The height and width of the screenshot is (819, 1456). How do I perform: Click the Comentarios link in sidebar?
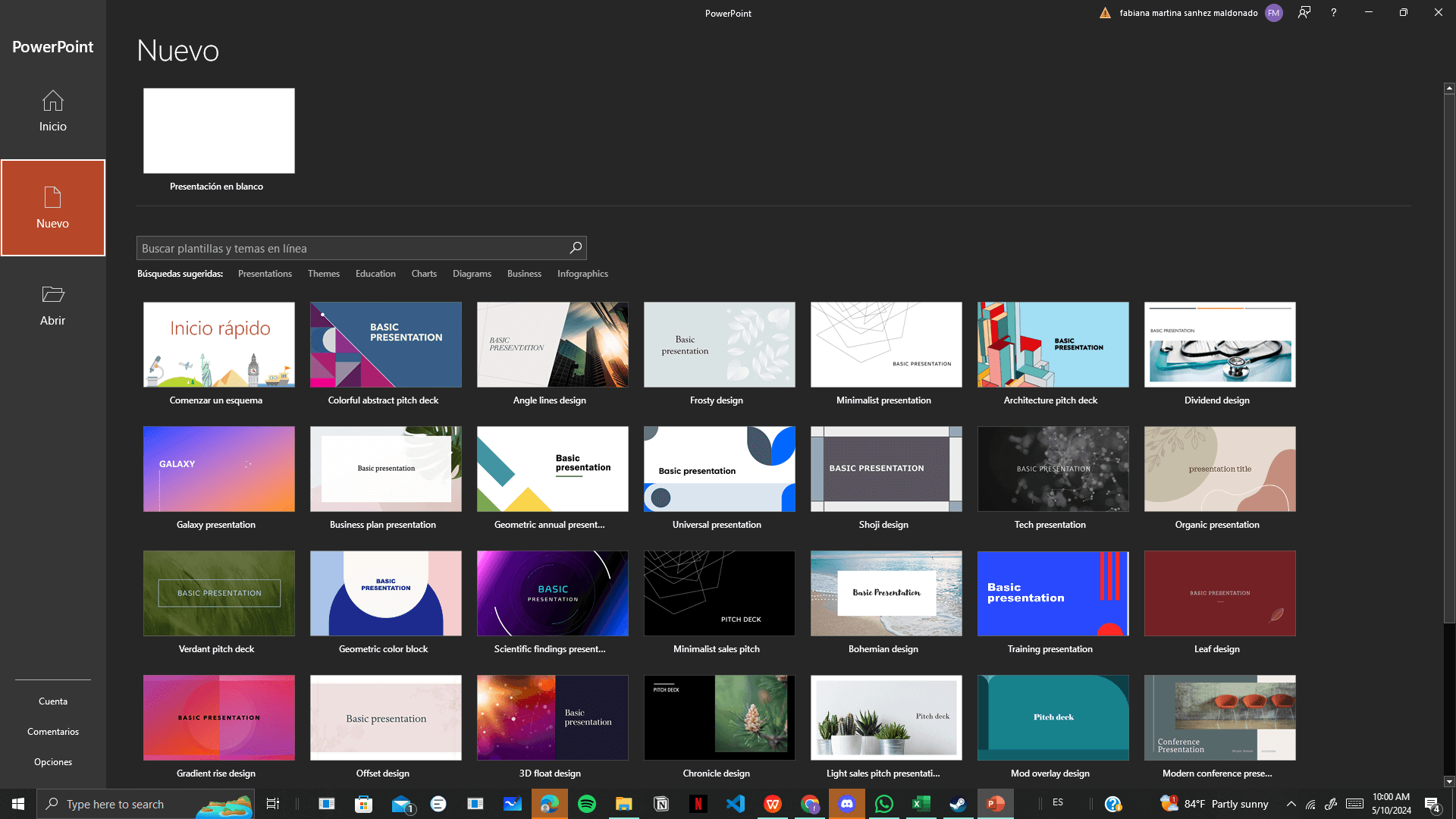coord(53,732)
